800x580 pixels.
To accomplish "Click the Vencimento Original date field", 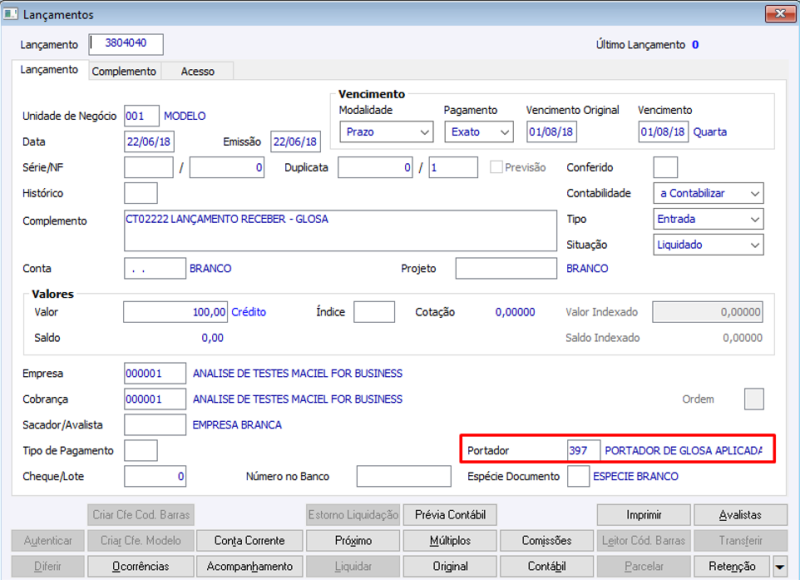I will tap(552, 132).
